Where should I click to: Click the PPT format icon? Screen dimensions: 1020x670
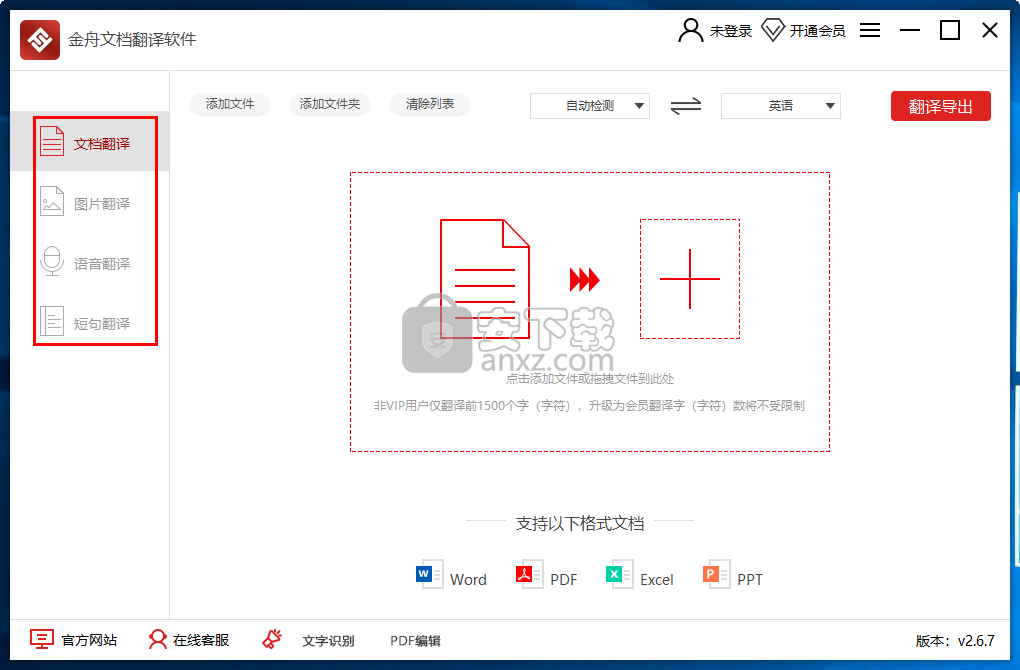pos(716,574)
